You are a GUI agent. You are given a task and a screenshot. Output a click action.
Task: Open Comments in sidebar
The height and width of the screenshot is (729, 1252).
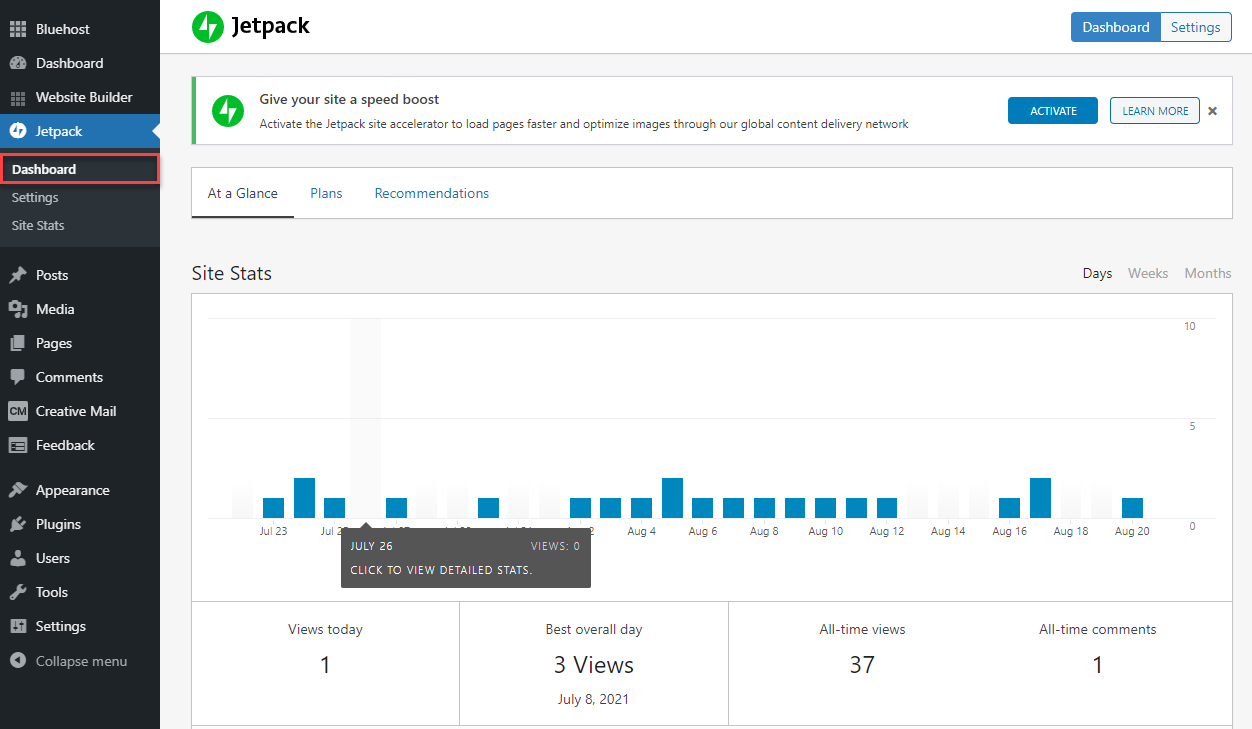[80, 377]
